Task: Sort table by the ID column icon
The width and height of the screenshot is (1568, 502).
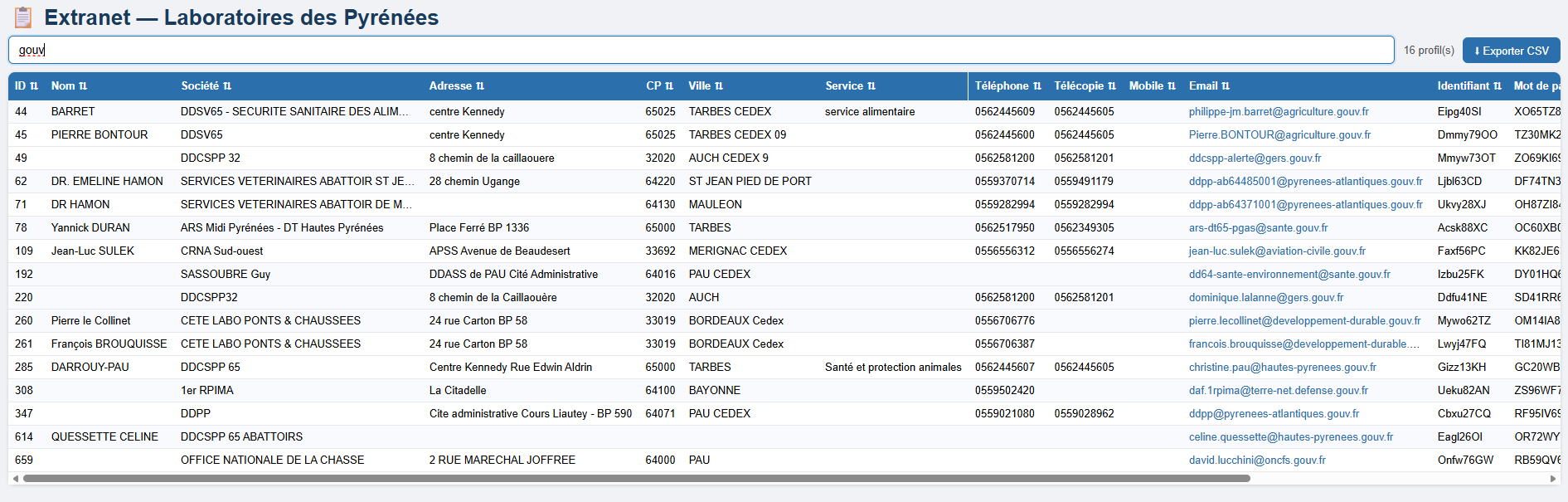Action: click(34, 86)
